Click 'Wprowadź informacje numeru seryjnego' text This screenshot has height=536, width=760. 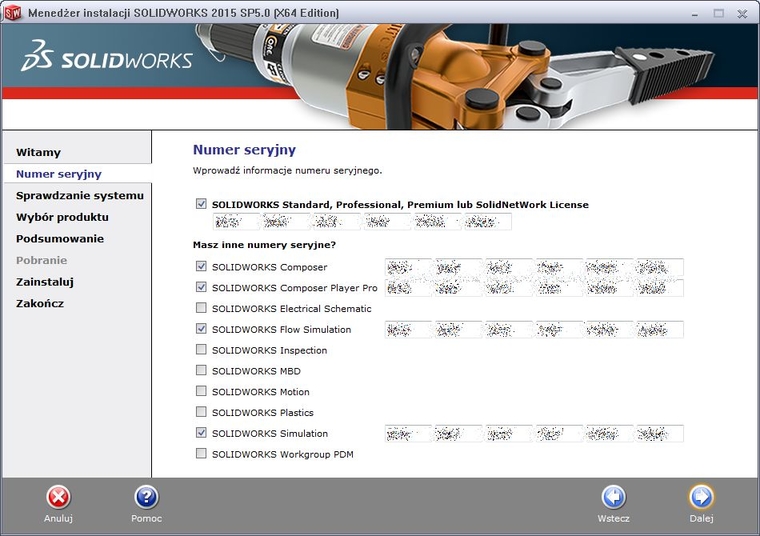click(x=287, y=171)
